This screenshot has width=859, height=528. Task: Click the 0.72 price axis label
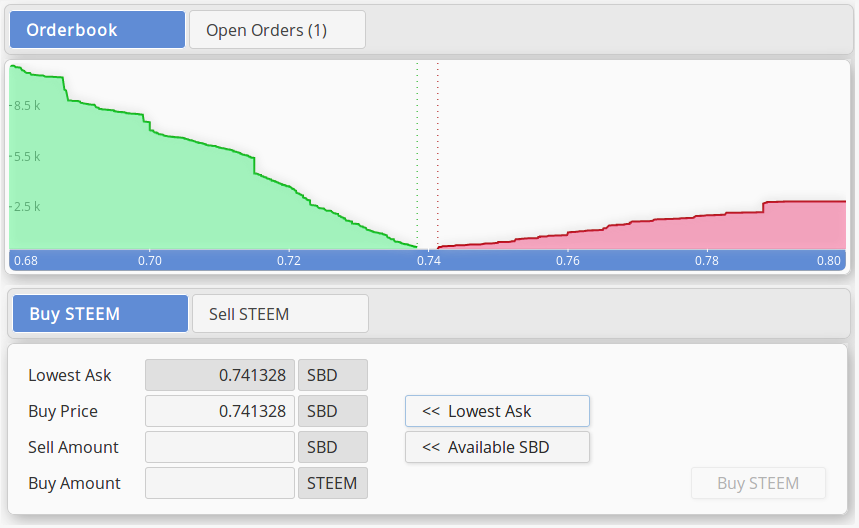click(289, 261)
